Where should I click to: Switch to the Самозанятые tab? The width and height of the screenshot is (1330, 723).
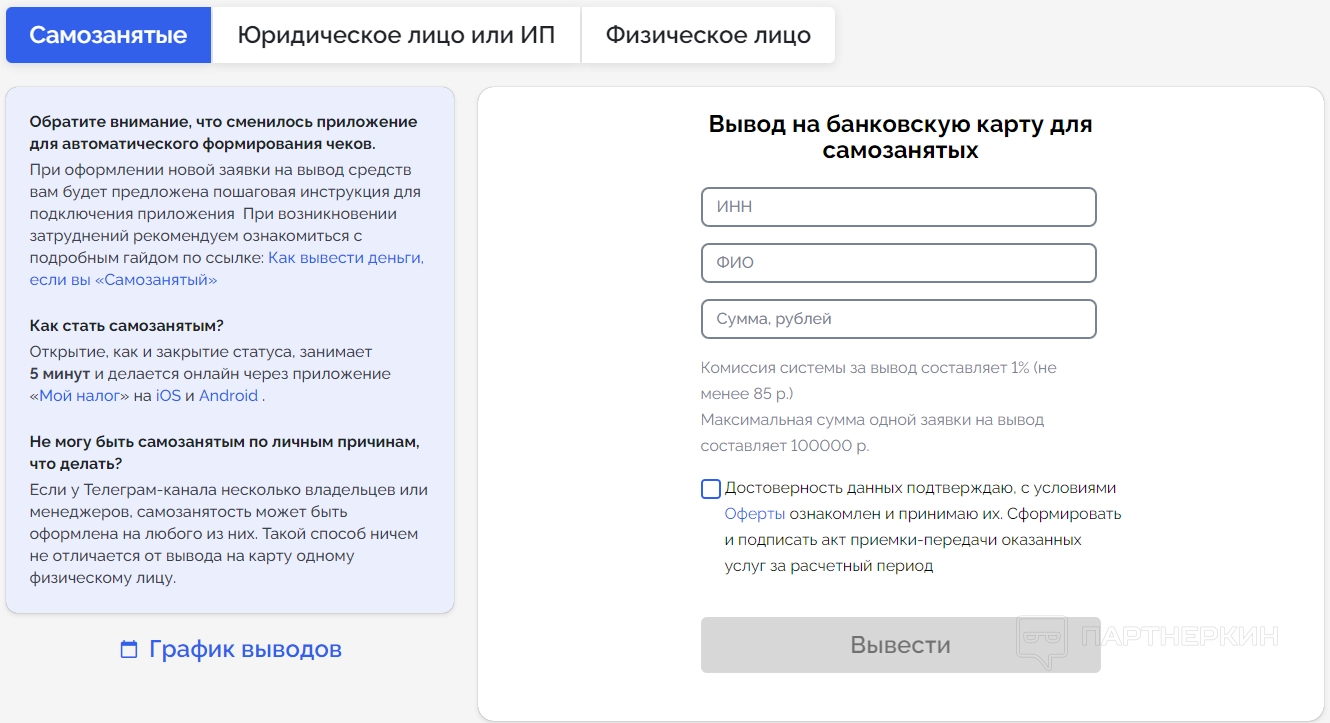[x=108, y=35]
